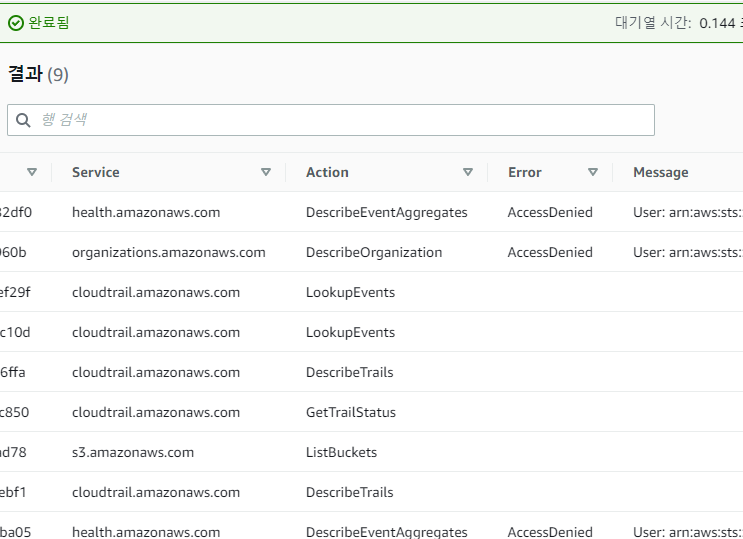Click the ID cell ending c850
Image resolution: width=743 pixels, height=539 pixels.
[x=15, y=412]
